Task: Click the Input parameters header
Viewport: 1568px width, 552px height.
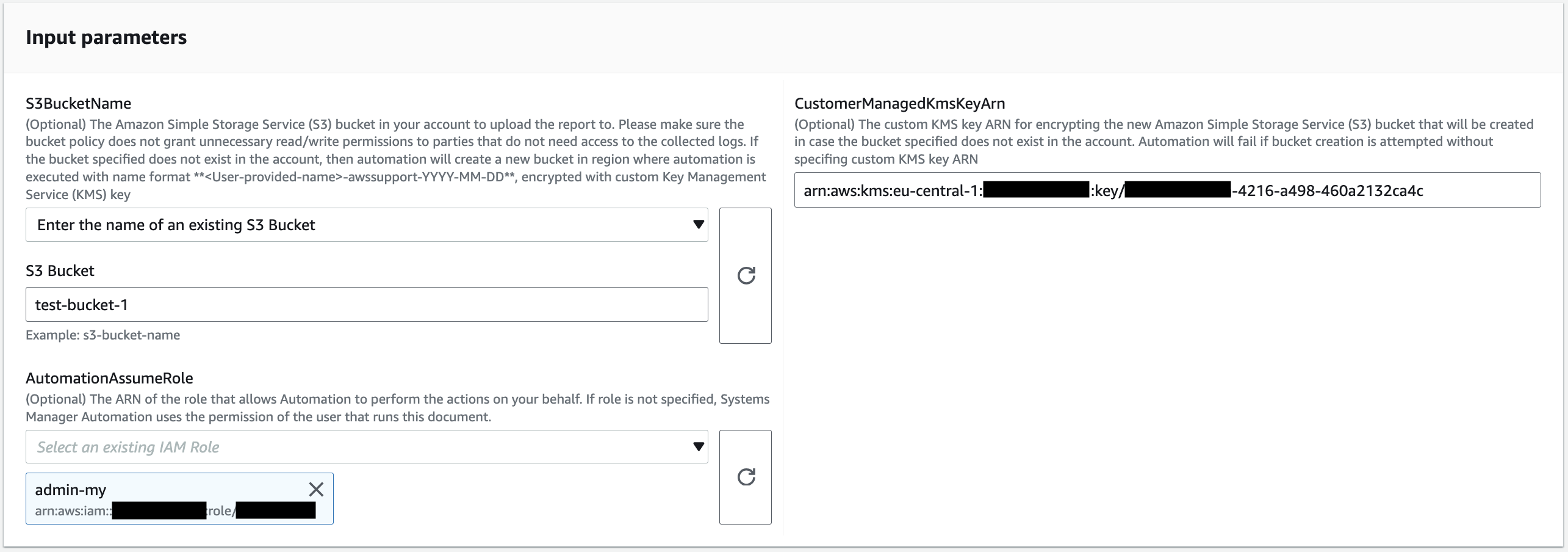Action: tap(106, 37)
